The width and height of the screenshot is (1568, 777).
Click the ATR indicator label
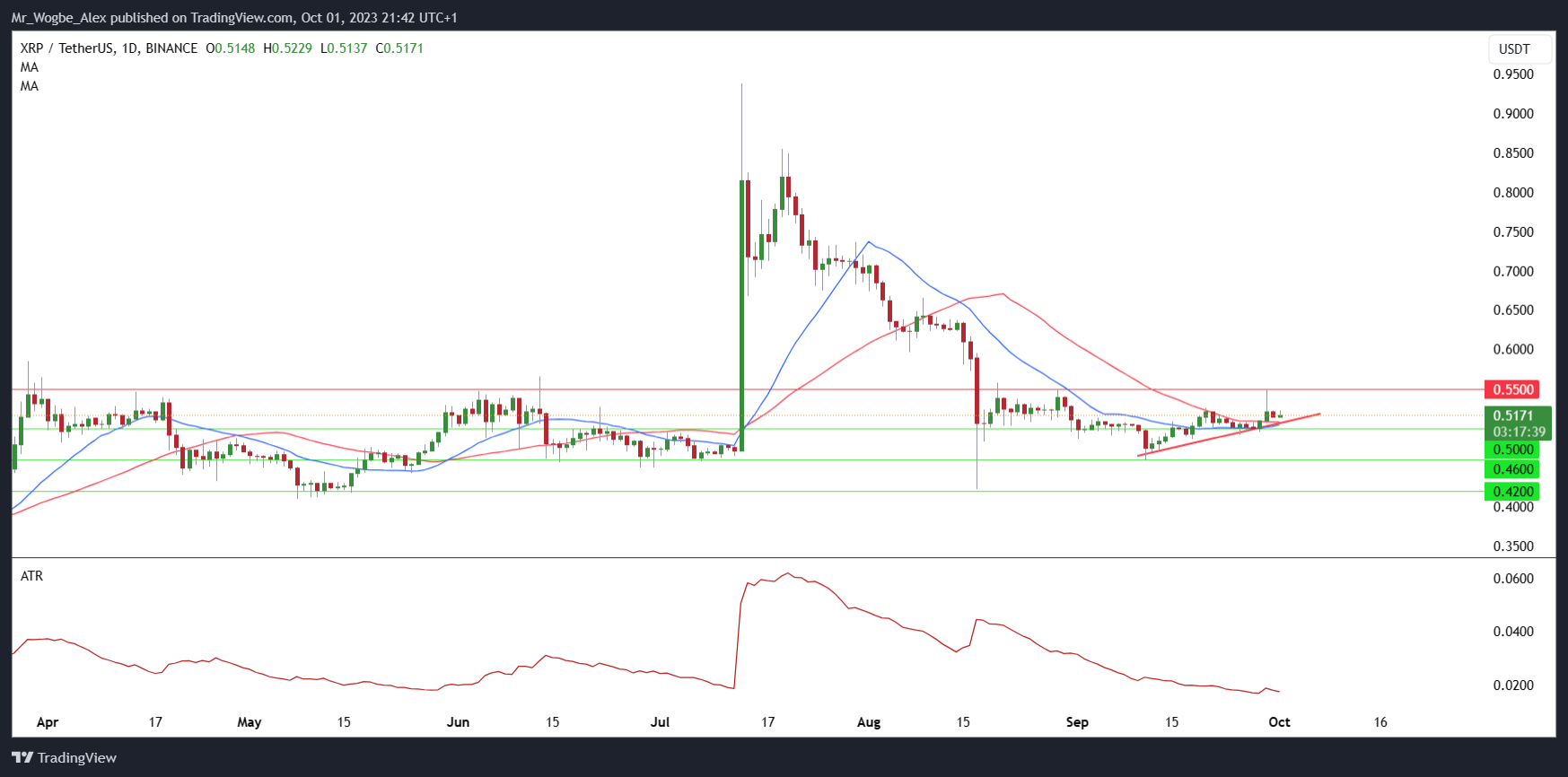click(x=31, y=576)
